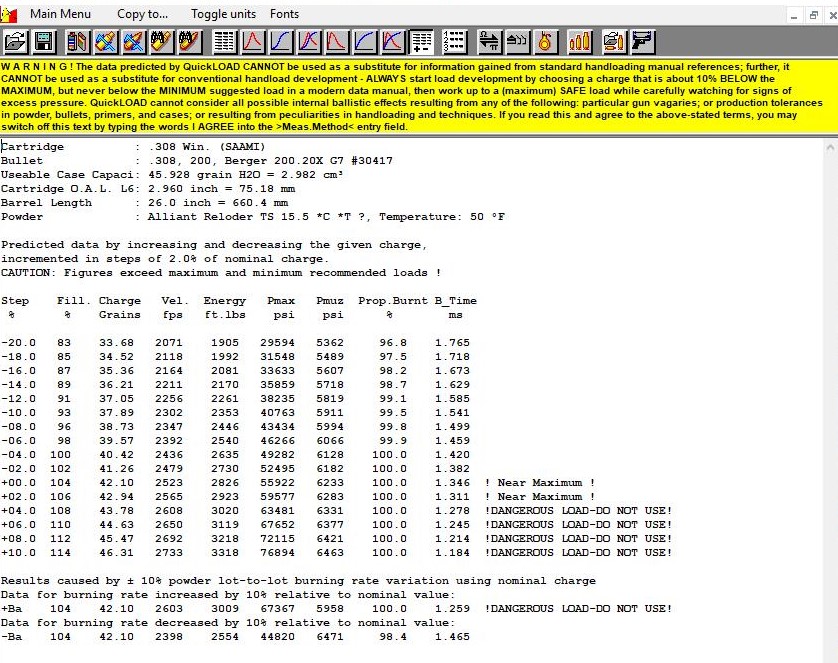Viewport: 838px width, 663px height.
Task: Click the open file folder icon
Action: coord(15,42)
